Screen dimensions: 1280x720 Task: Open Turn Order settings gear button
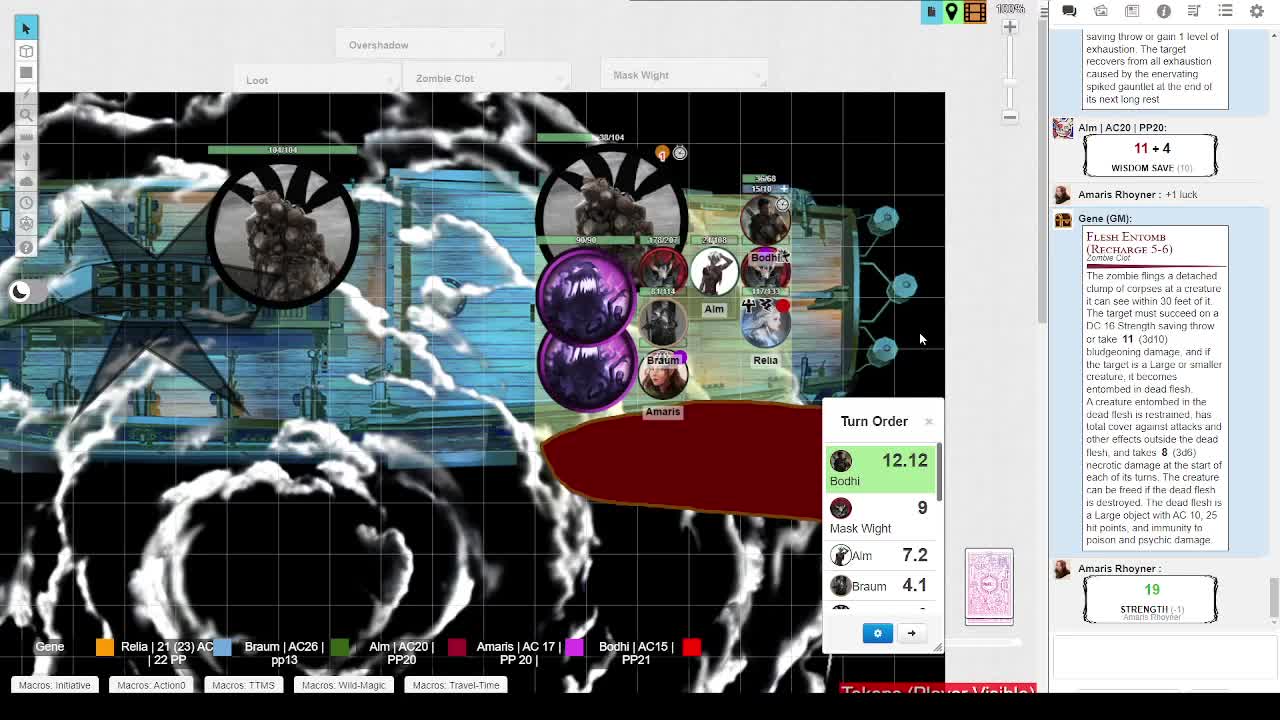coord(877,633)
